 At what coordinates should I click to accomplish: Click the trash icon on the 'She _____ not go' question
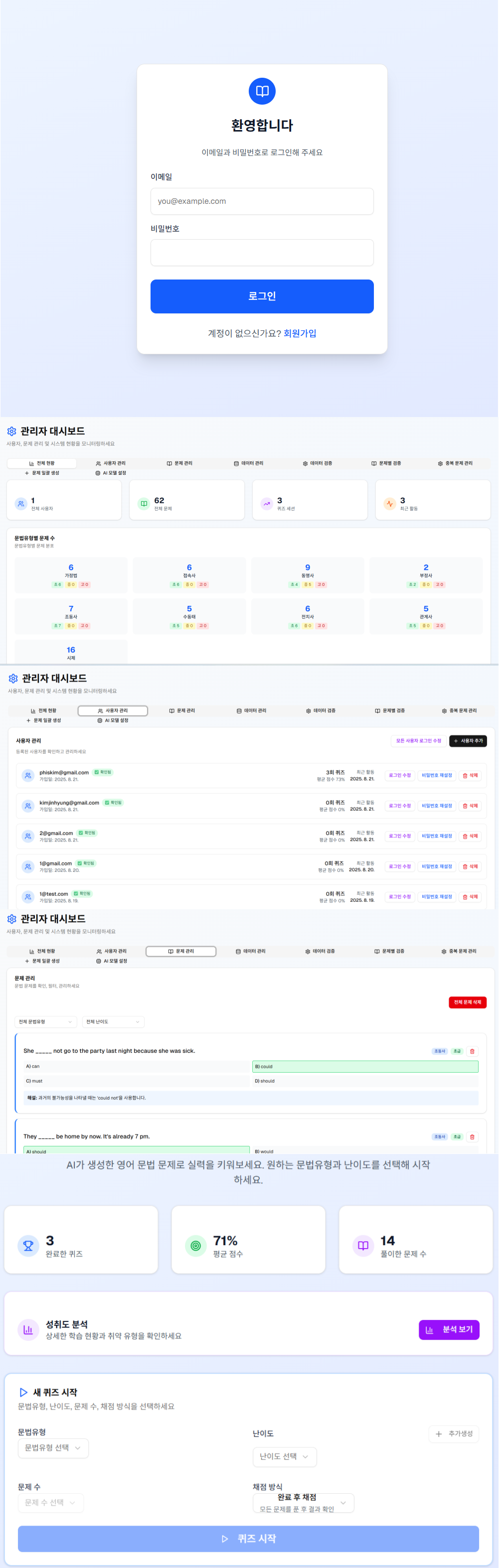pyautogui.click(x=472, y=1051)
